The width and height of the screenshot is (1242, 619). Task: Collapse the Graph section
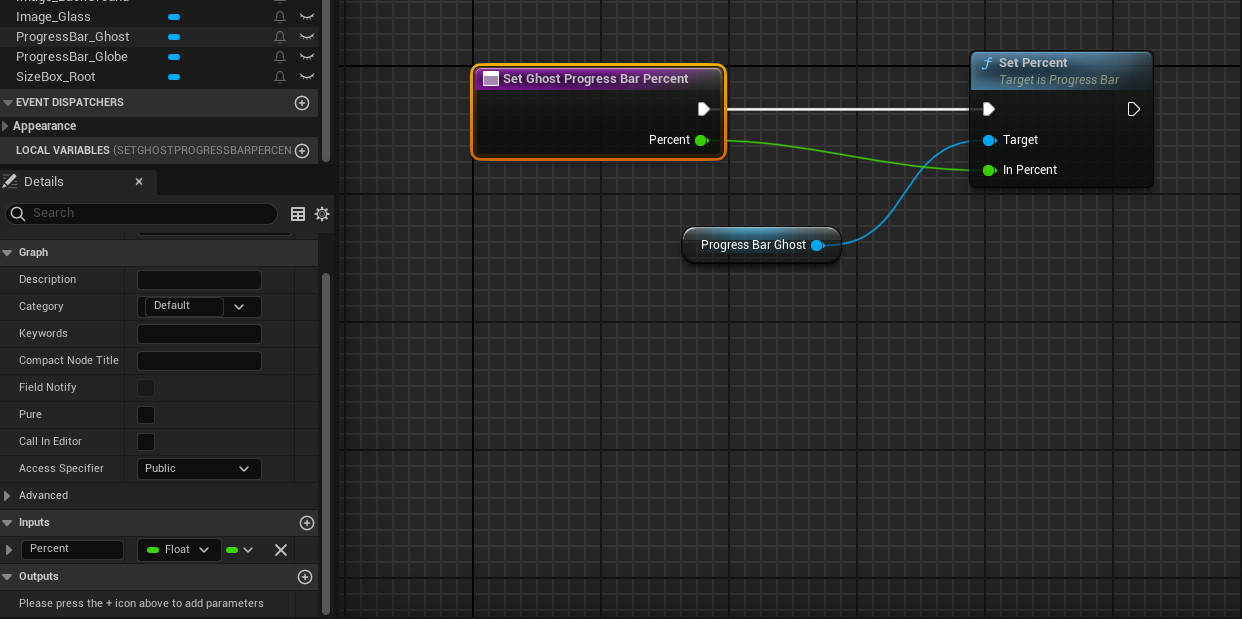point(7,252)
